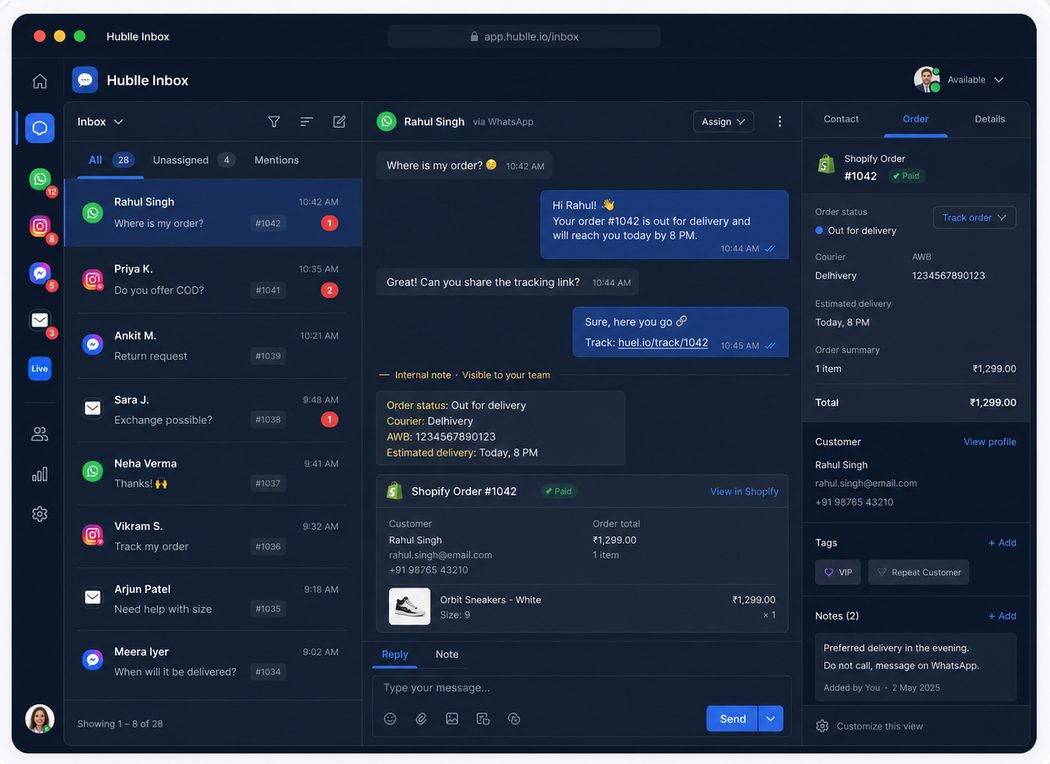Open WhatsApp channel in sidebar
The height and width of the screenshot is (764, 1050).
pyautogui.click(x=40, y=179)
